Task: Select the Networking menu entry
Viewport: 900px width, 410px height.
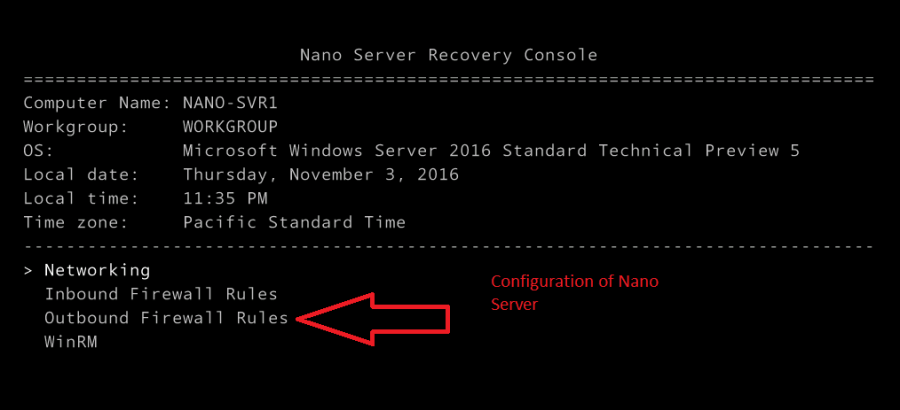Action: (x=97, y=270)
